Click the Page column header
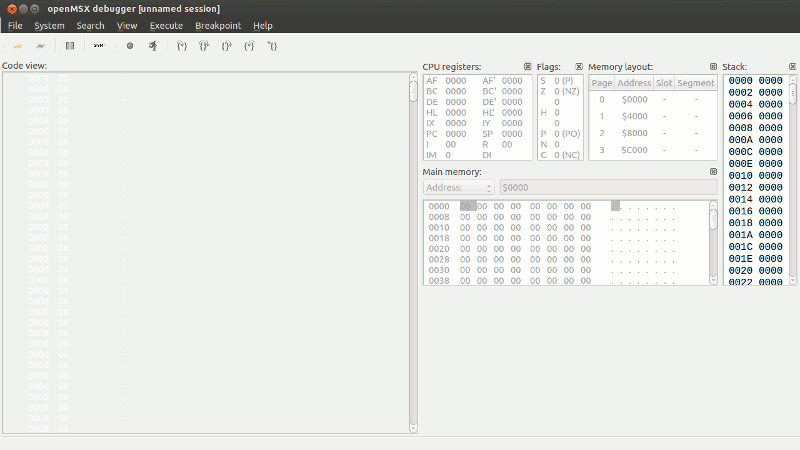 (x=602, y=83)
